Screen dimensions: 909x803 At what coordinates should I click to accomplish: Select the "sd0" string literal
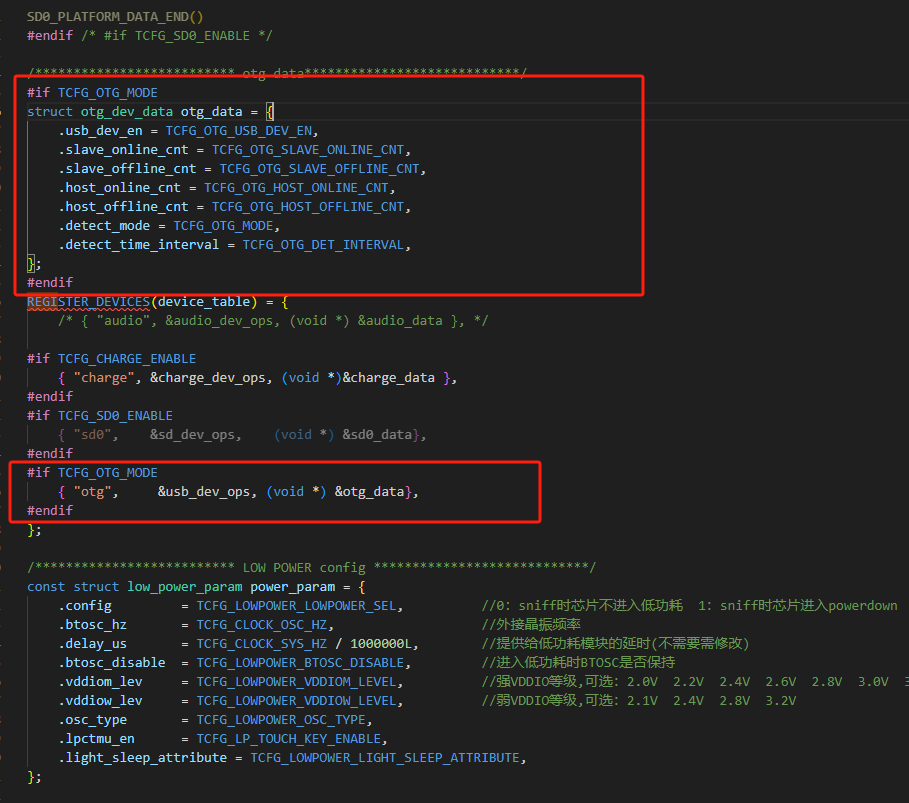tap(92, 435)
